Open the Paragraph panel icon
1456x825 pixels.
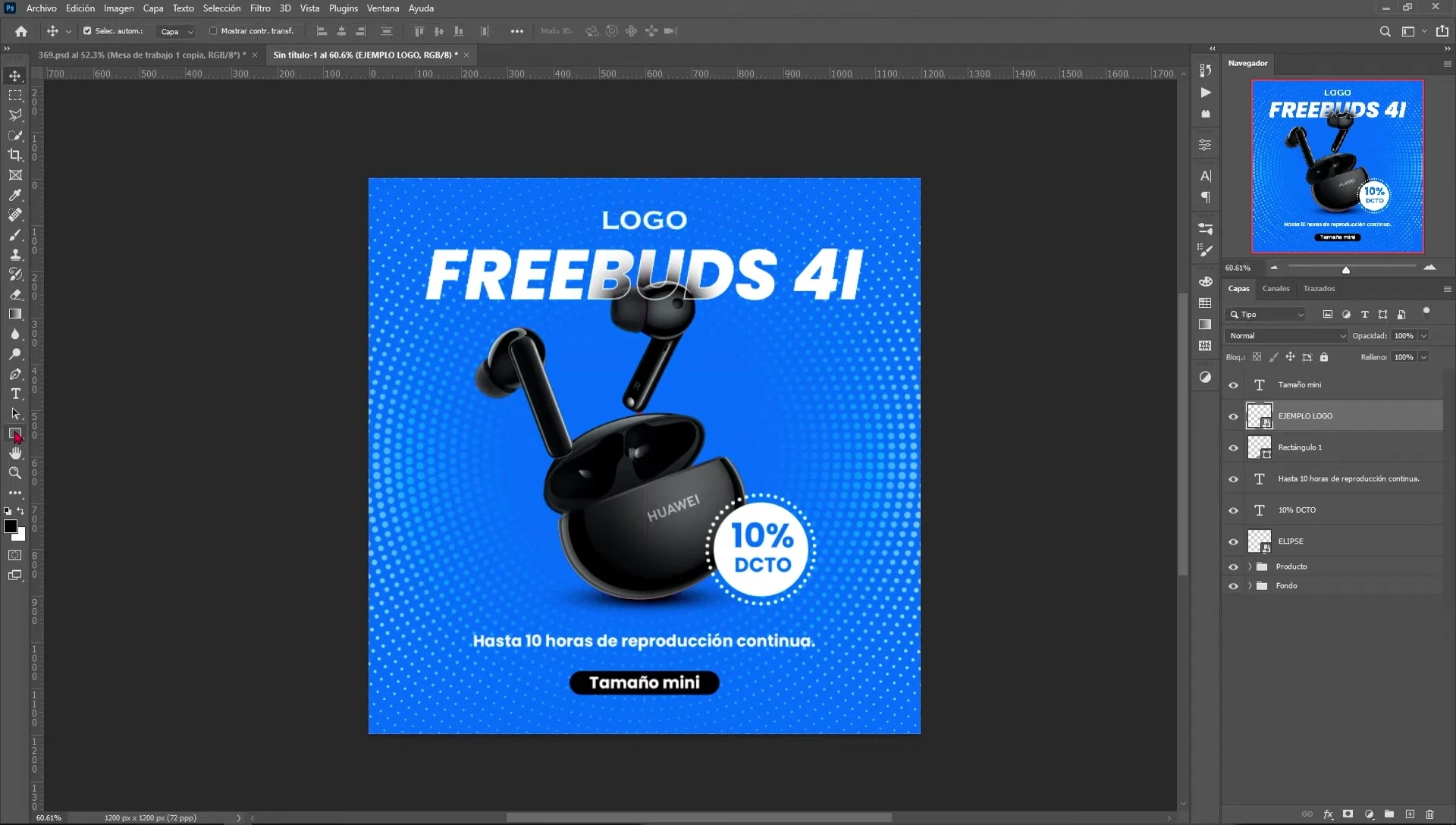point(1205,197)
